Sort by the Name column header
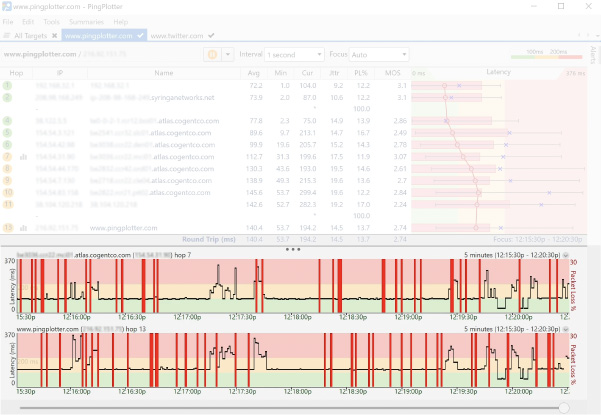The image size is (601, 415). 164,73
